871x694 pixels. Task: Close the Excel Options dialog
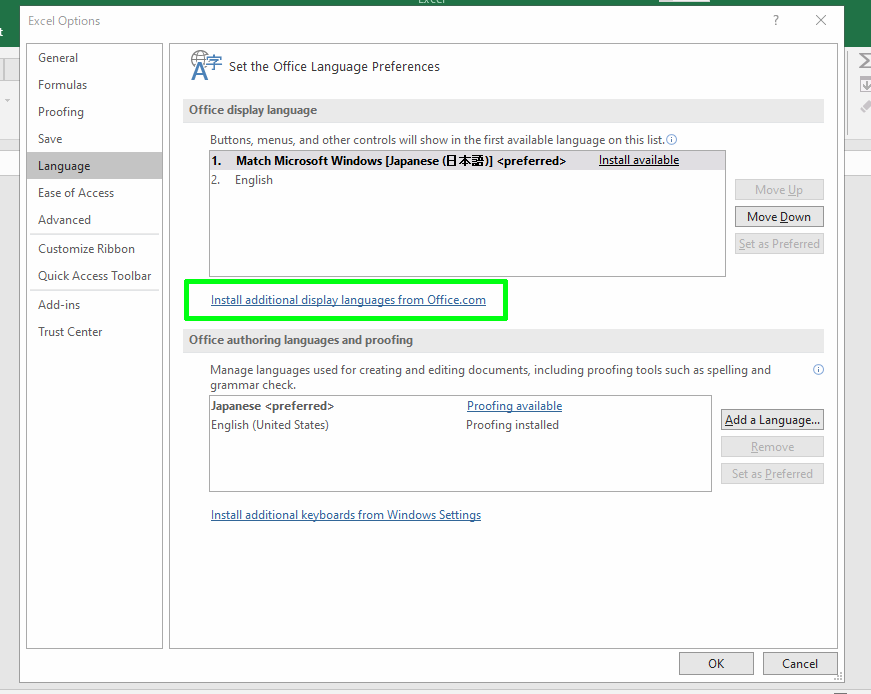coord(820,21)
